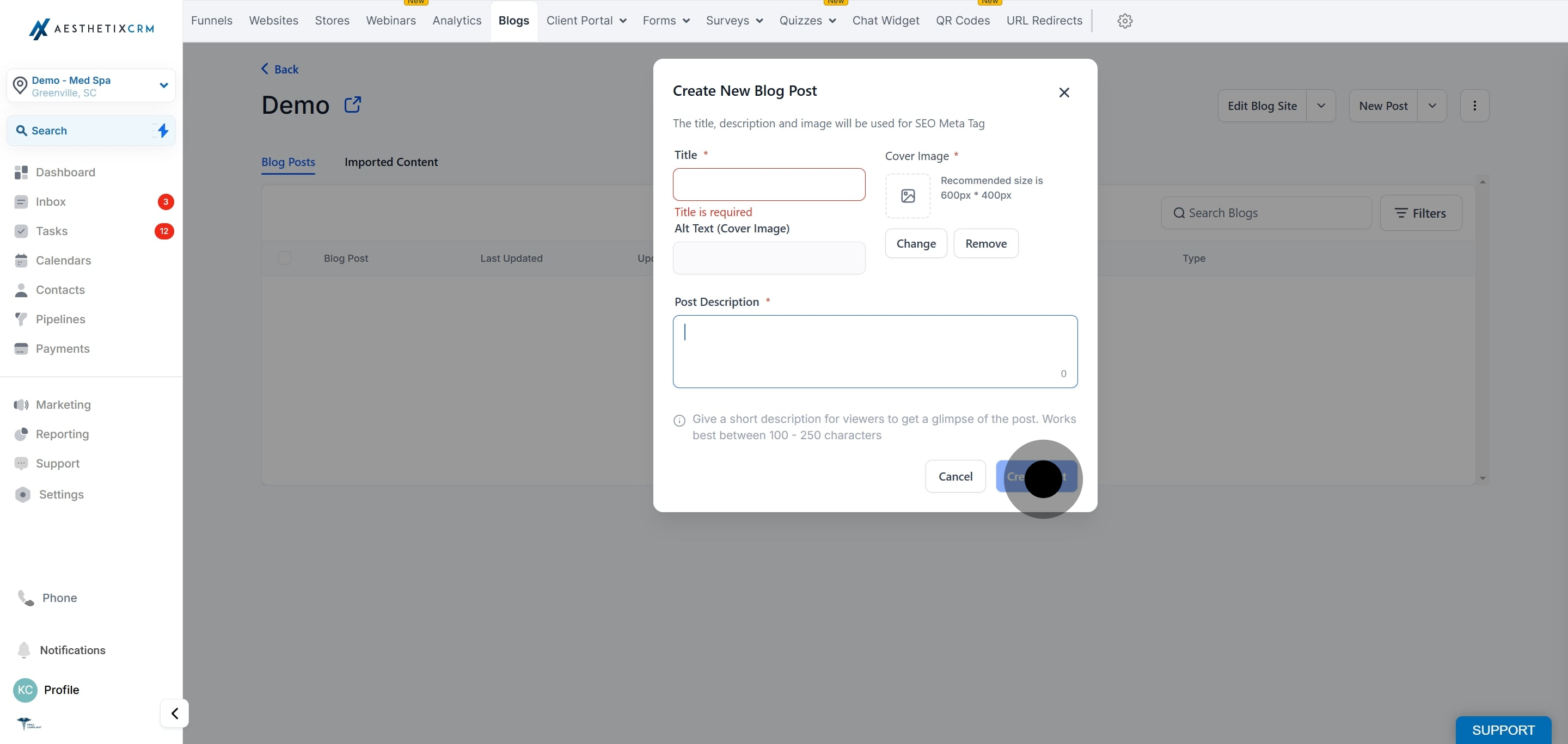Open the settings gear icon in top navigation
The width and height of the screenshot is (1568, 744).
[x=1124, y=21]
